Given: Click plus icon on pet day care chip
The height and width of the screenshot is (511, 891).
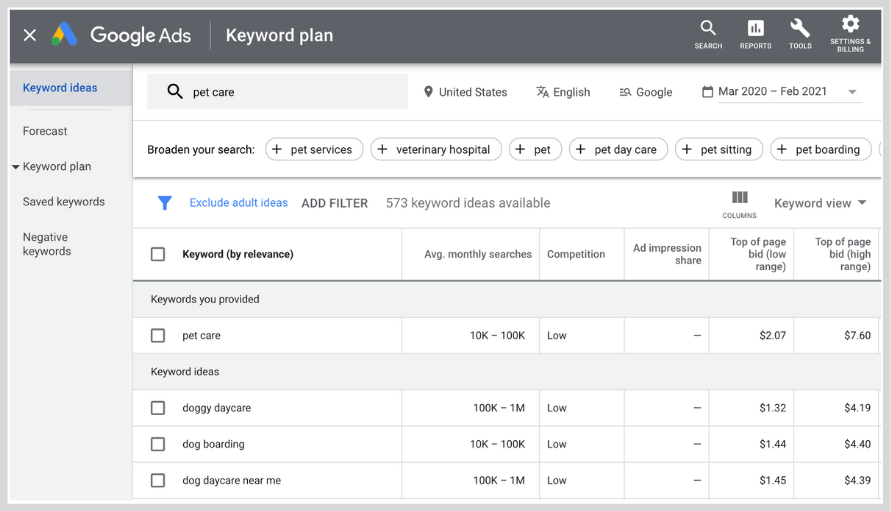Looking at the screenshot, I should (580, 149).
